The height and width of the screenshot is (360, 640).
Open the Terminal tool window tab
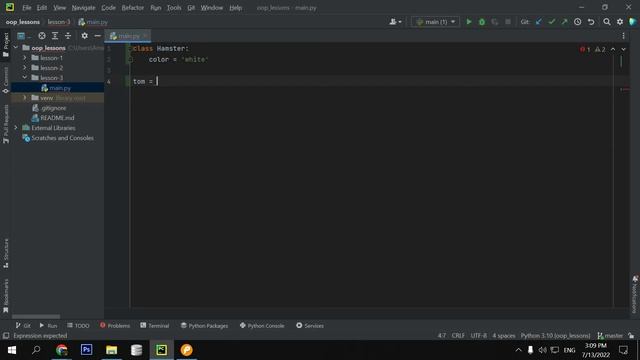click(x=154, y=325)
